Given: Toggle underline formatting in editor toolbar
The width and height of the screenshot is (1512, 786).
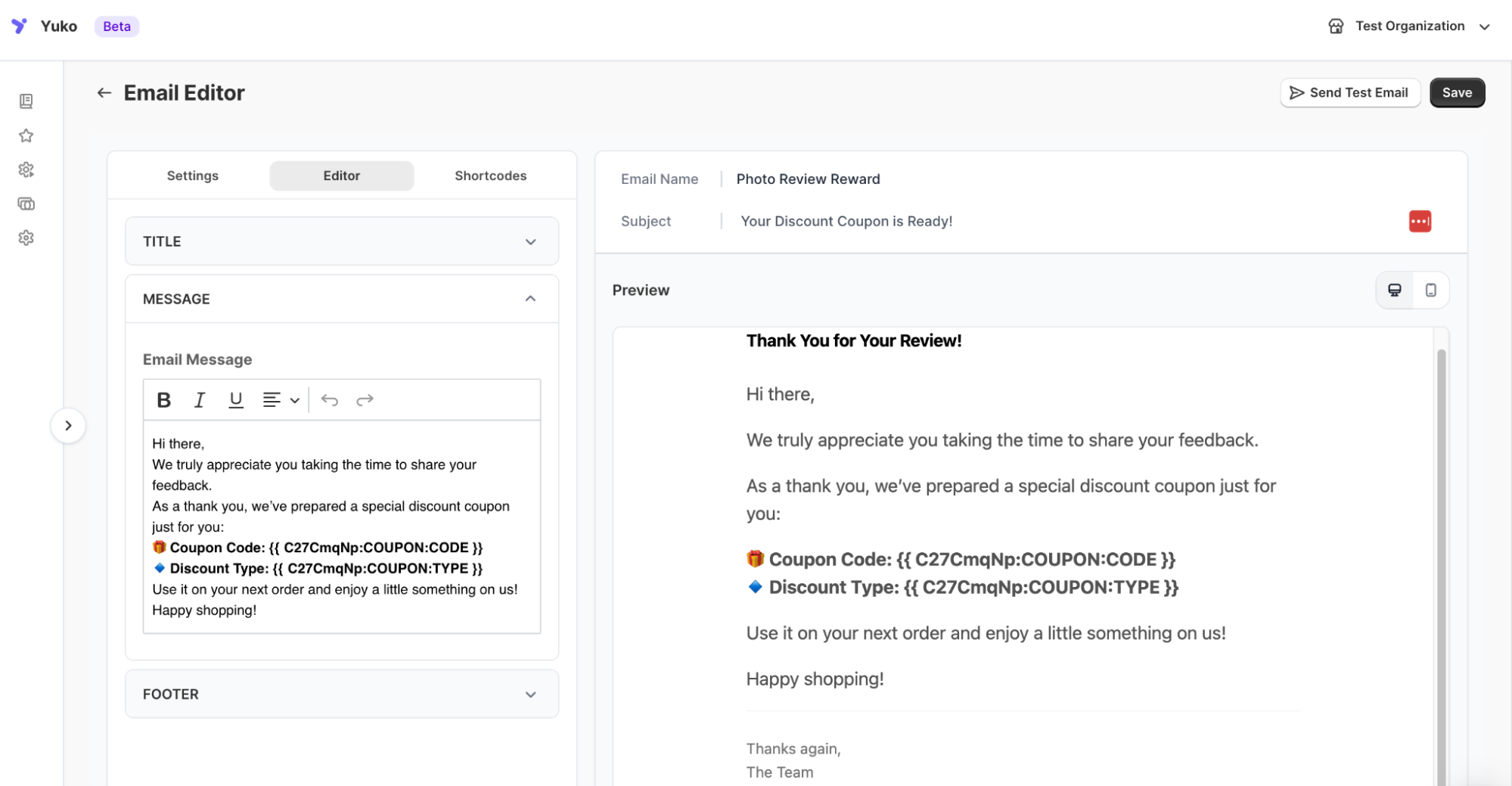Looking at the screenshot, I should click(236, 400).
